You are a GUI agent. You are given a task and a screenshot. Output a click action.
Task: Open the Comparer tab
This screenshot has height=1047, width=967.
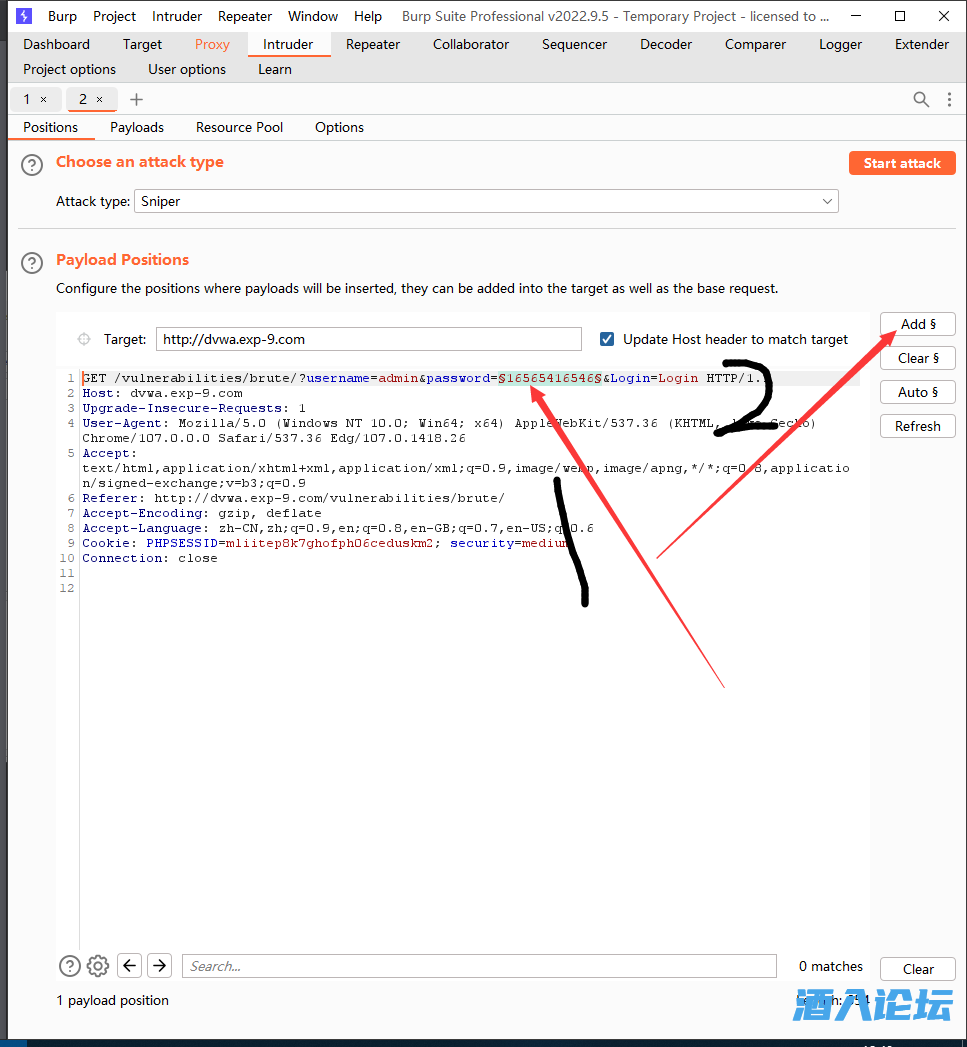coord(755,44)
